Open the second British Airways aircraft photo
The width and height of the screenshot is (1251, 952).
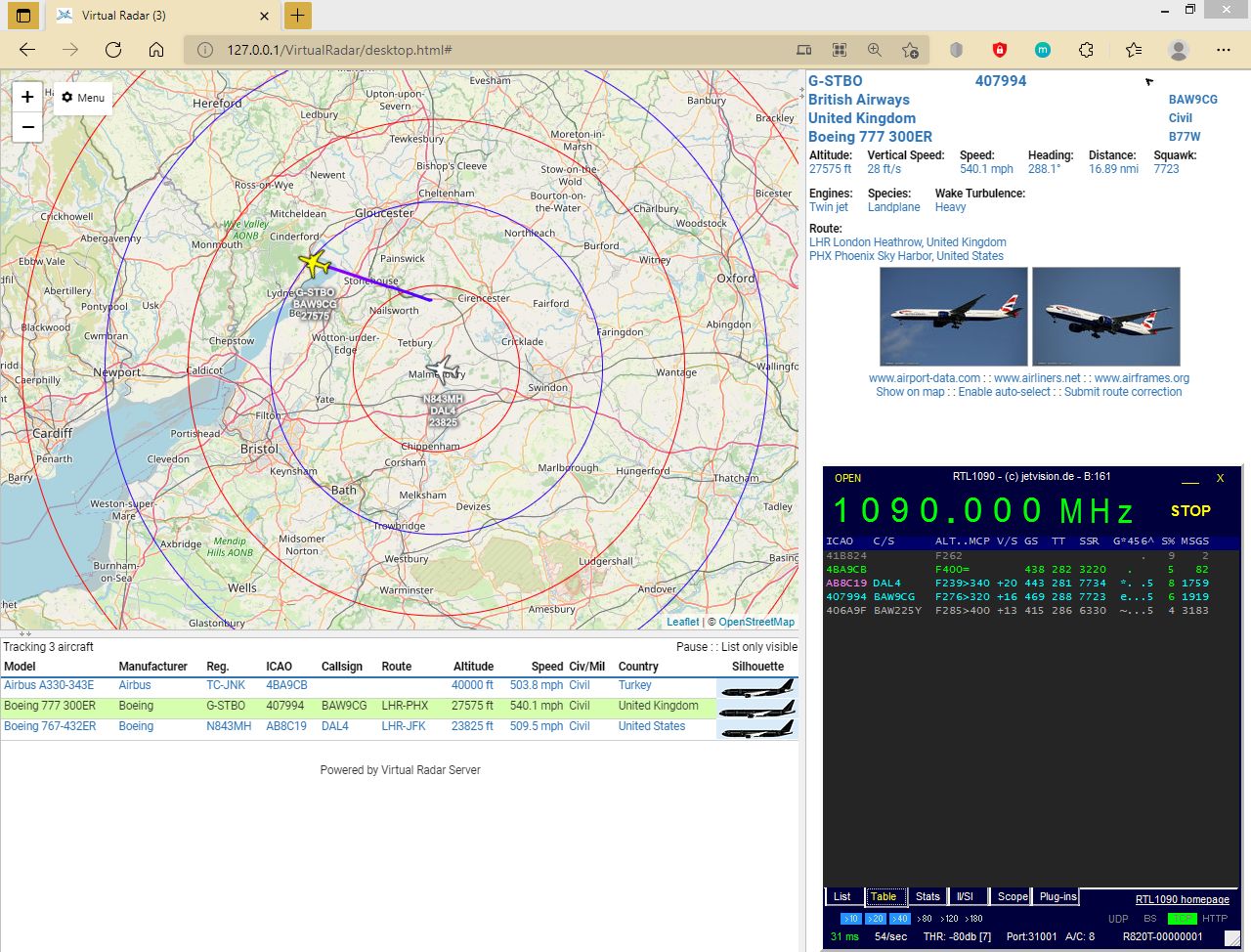1106,317
